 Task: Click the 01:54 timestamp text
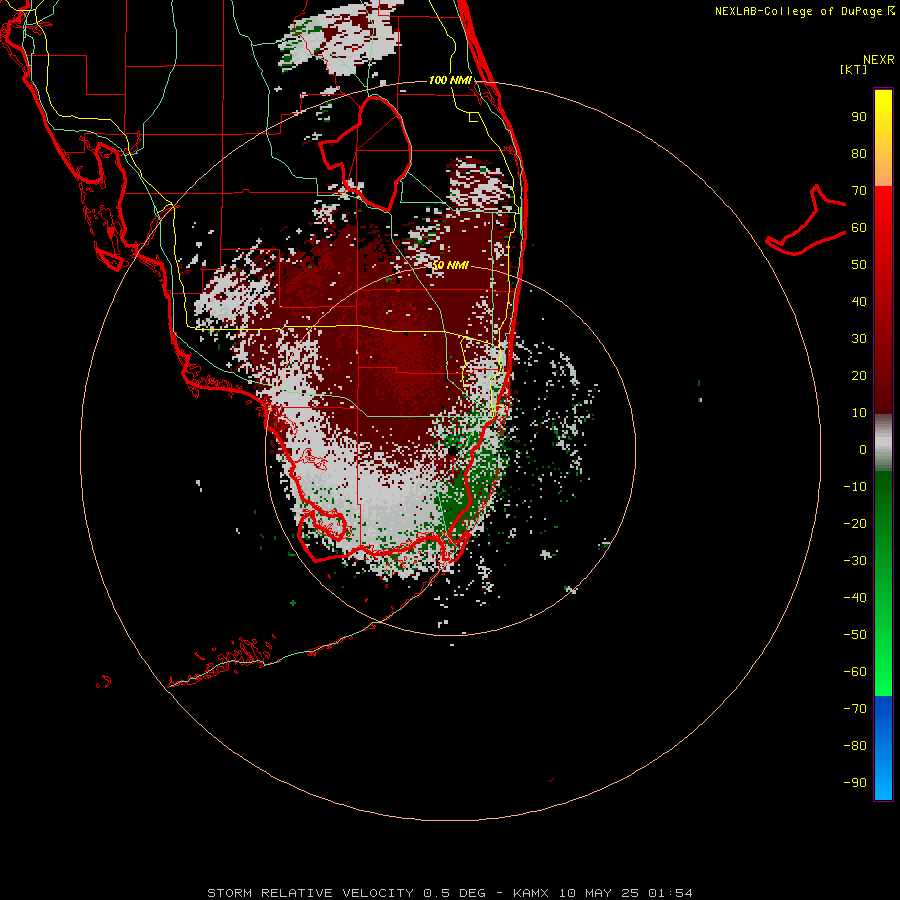[670, 893]
